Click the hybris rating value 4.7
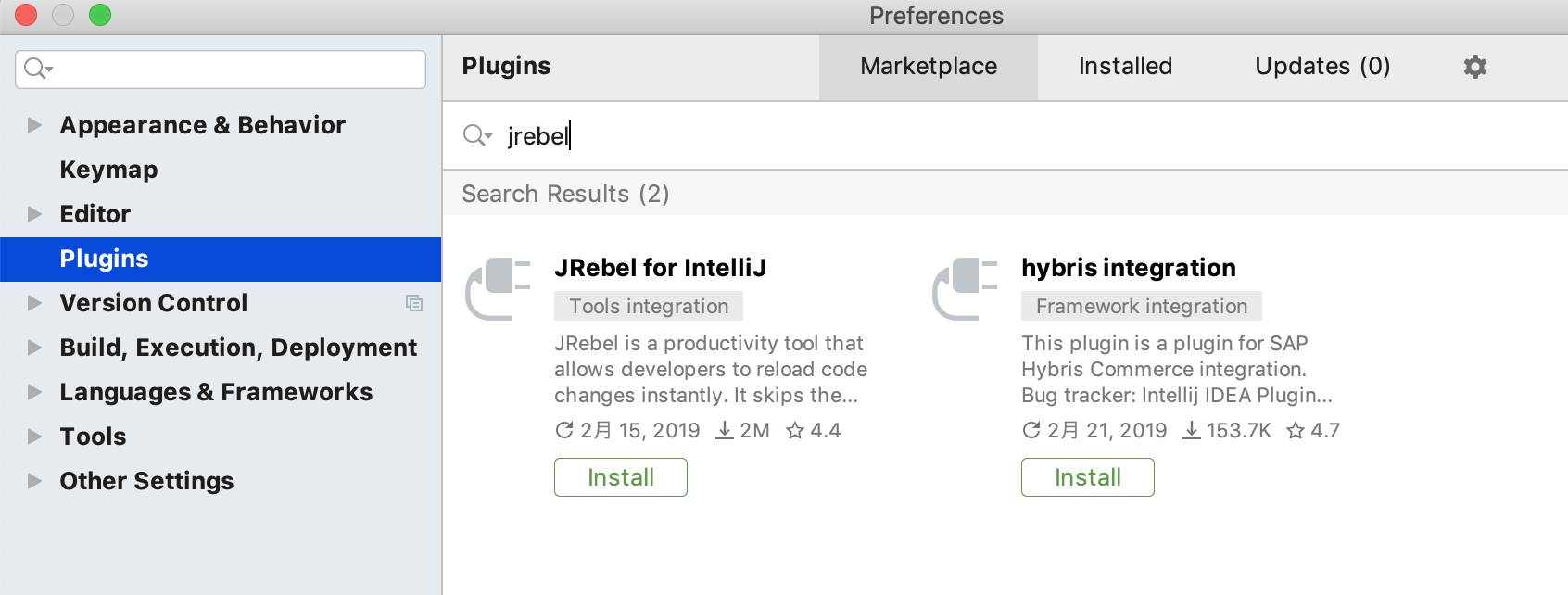 click(1325, 431)
